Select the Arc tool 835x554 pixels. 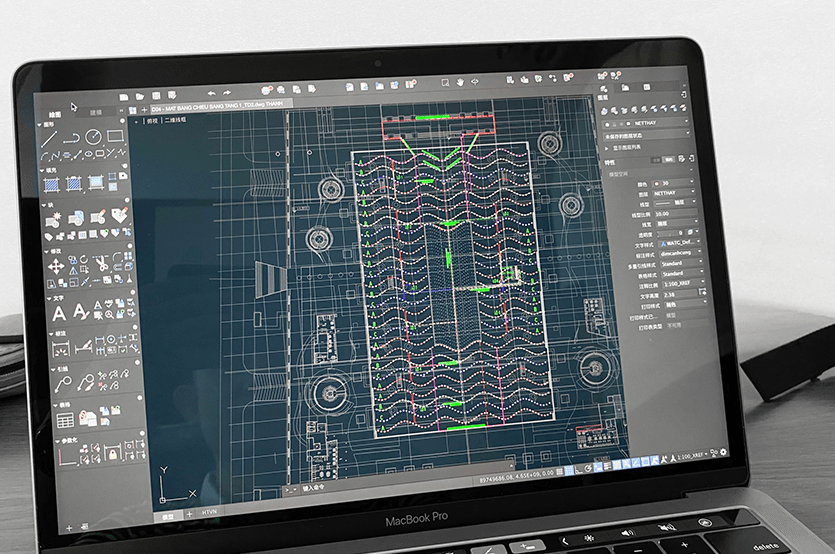45,157
